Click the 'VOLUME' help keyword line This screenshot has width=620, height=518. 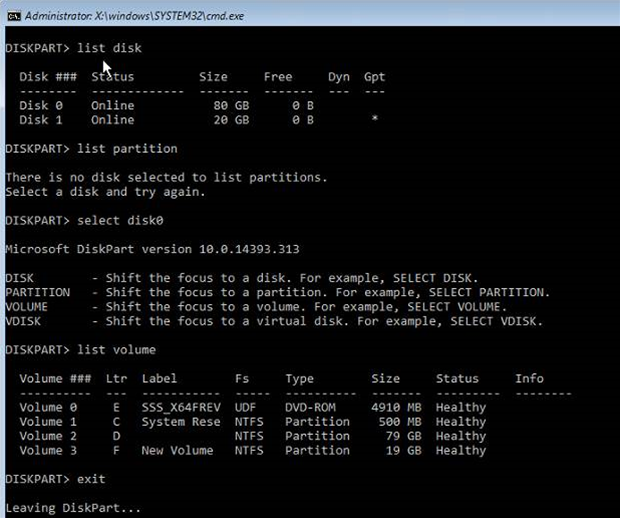click(x=256, y=307)
